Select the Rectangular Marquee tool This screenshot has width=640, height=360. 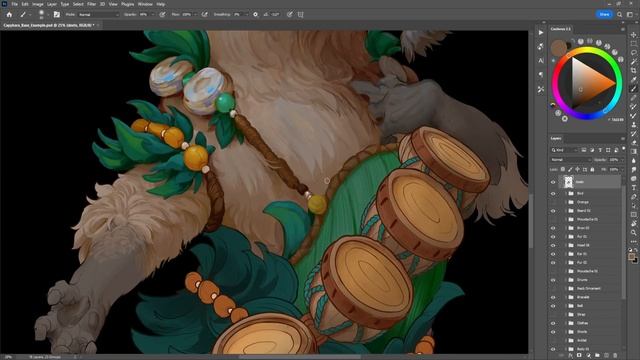[633, 44]
